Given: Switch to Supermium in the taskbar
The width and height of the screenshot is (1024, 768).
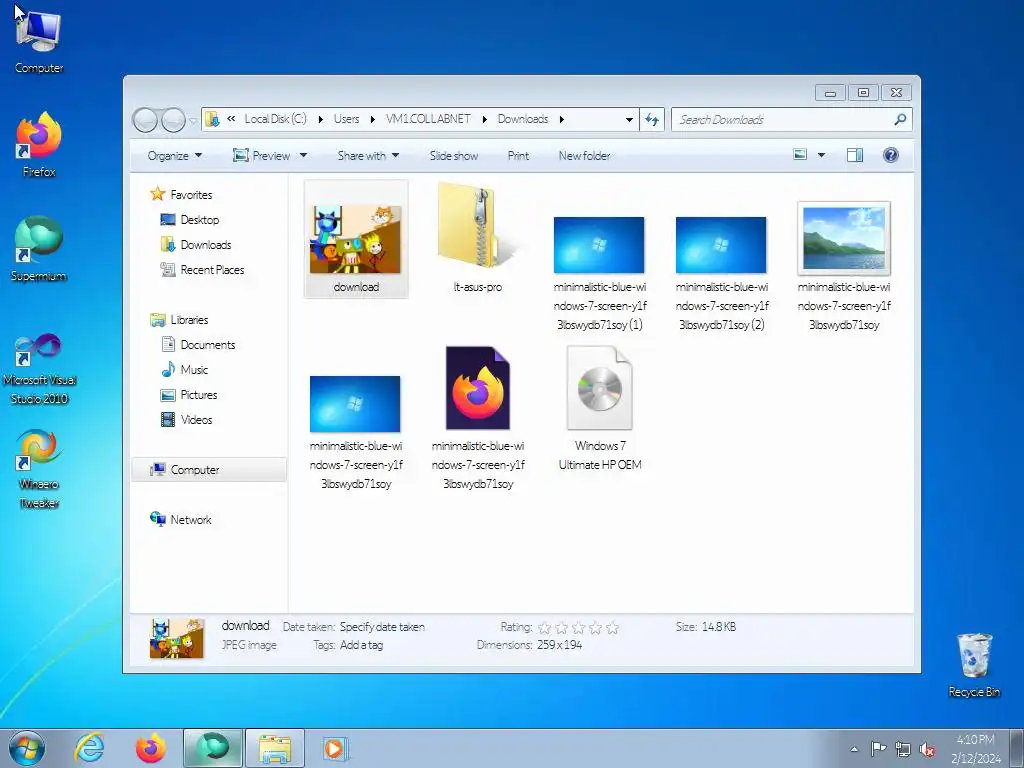Looking at the screenshot, I should (213, 748).
